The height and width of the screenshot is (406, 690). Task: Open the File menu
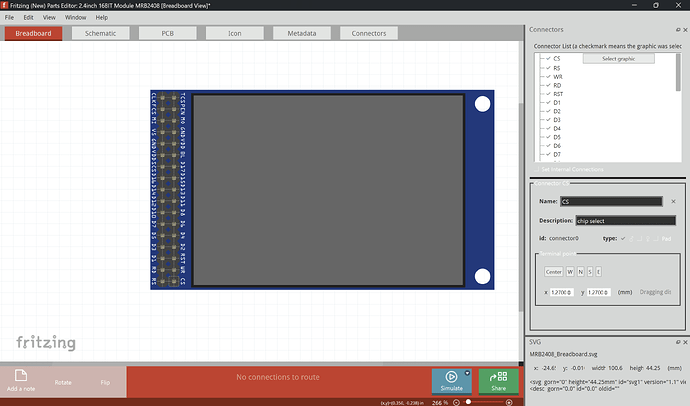tap(9, 18)
